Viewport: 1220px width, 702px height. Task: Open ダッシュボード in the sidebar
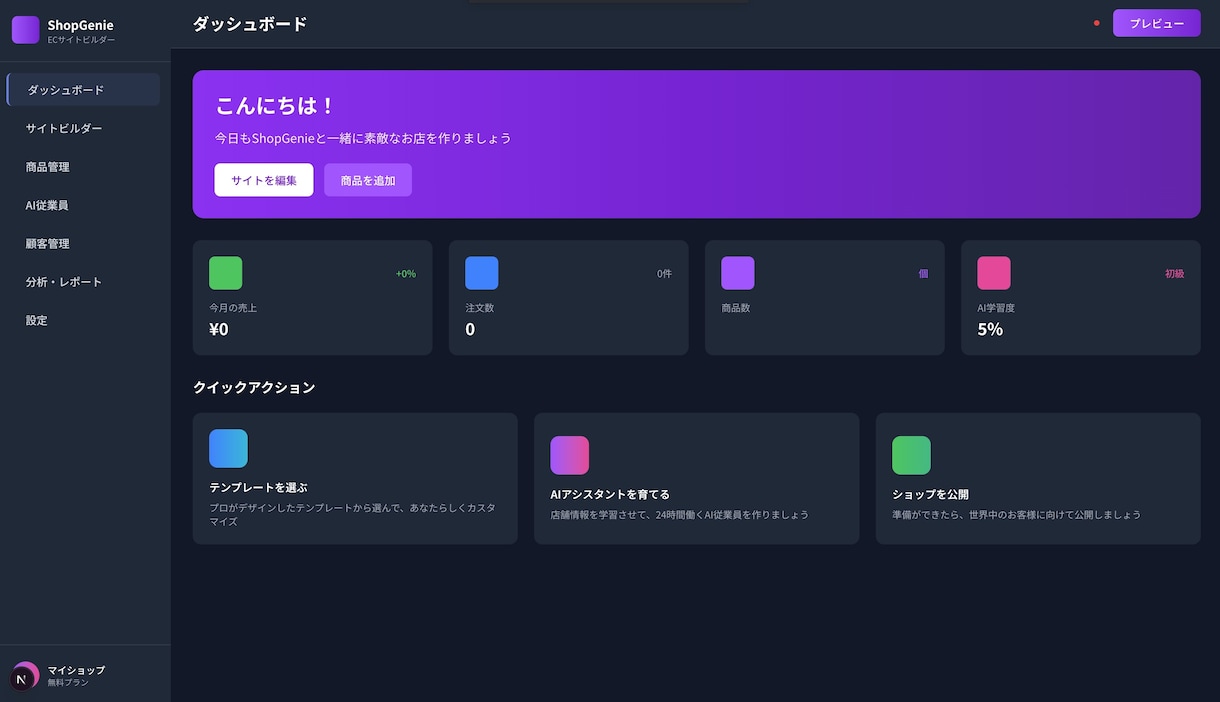pos(83,90)
